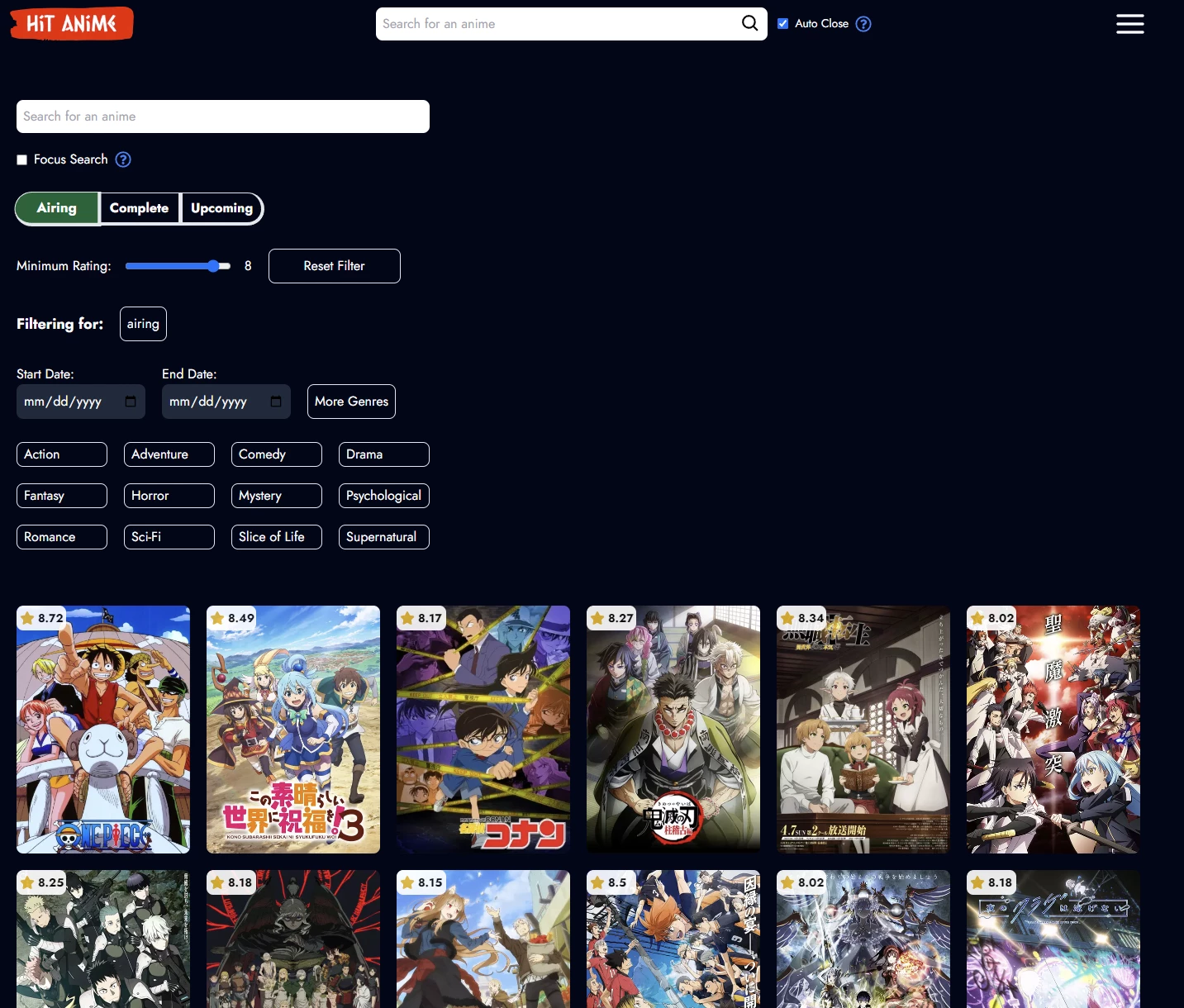Viewport: 1184px width, 1008px height.
Task: Open the Focus Search help icon
Action: point(123,159)
